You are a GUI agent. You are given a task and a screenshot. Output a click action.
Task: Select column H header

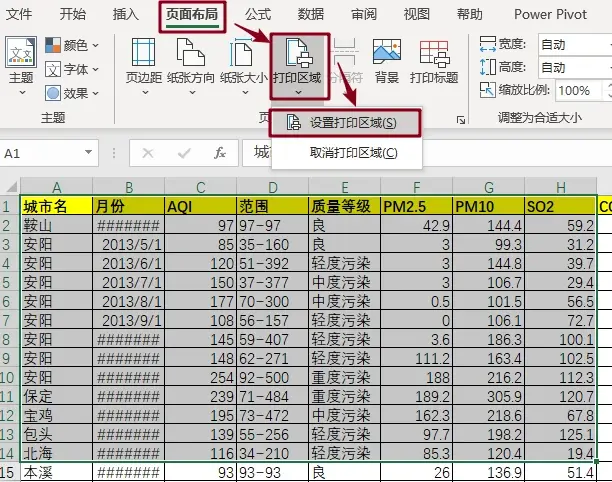561,187
